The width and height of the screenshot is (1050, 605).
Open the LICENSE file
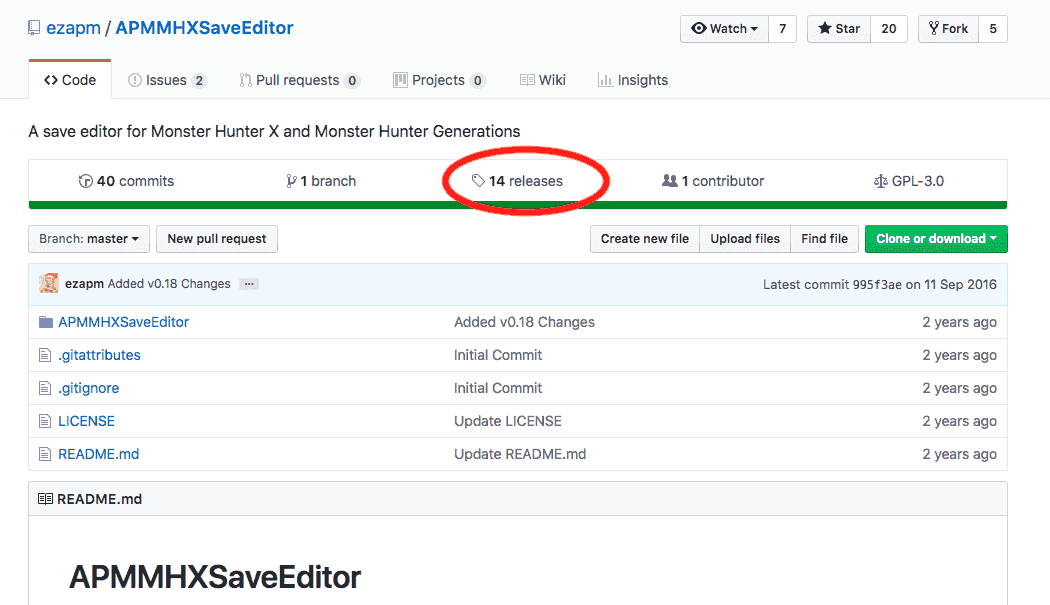coord(86,421)
